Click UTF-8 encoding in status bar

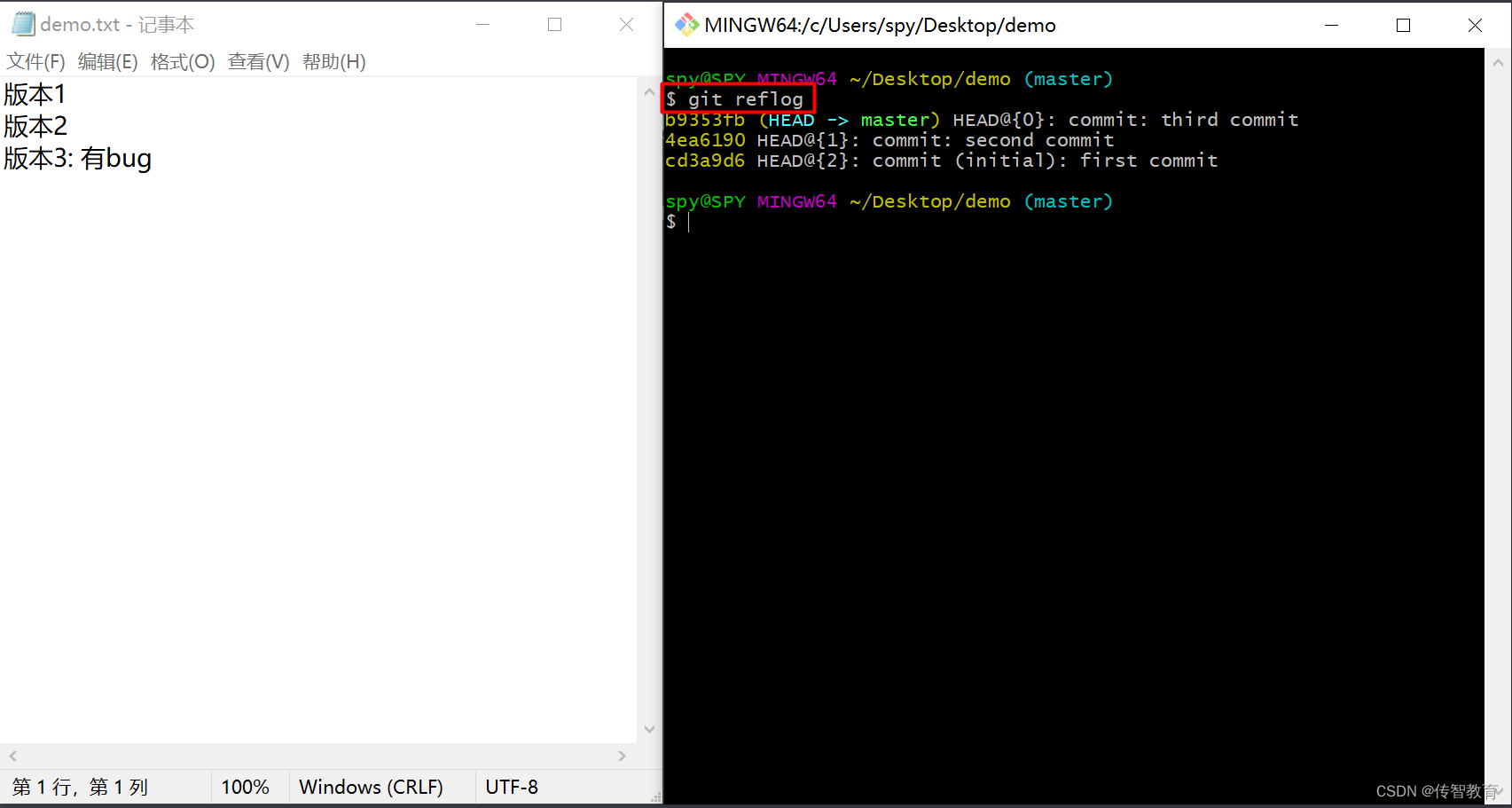(x=512, y=787)
